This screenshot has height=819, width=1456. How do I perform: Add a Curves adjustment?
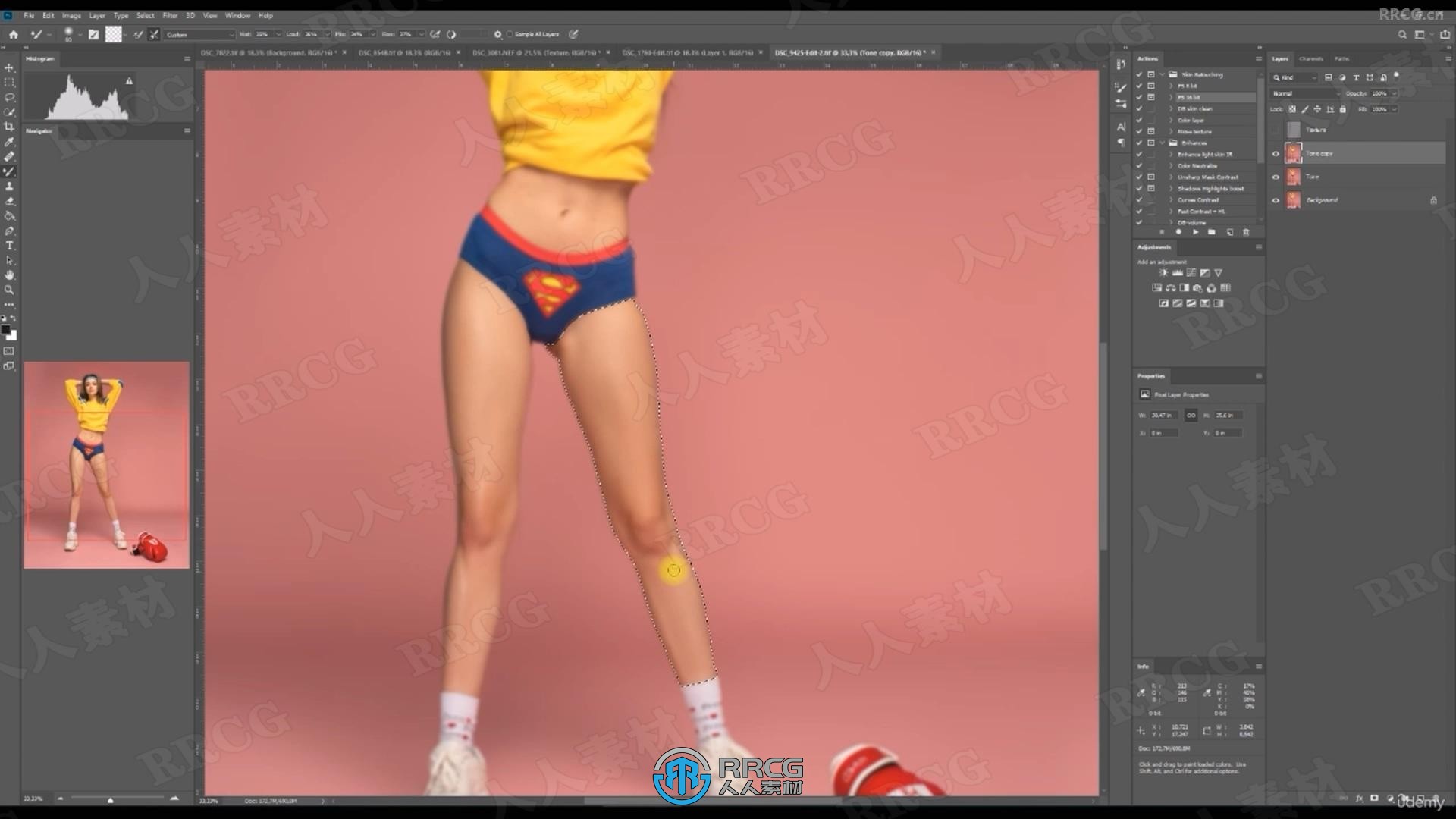(1191, 272)
